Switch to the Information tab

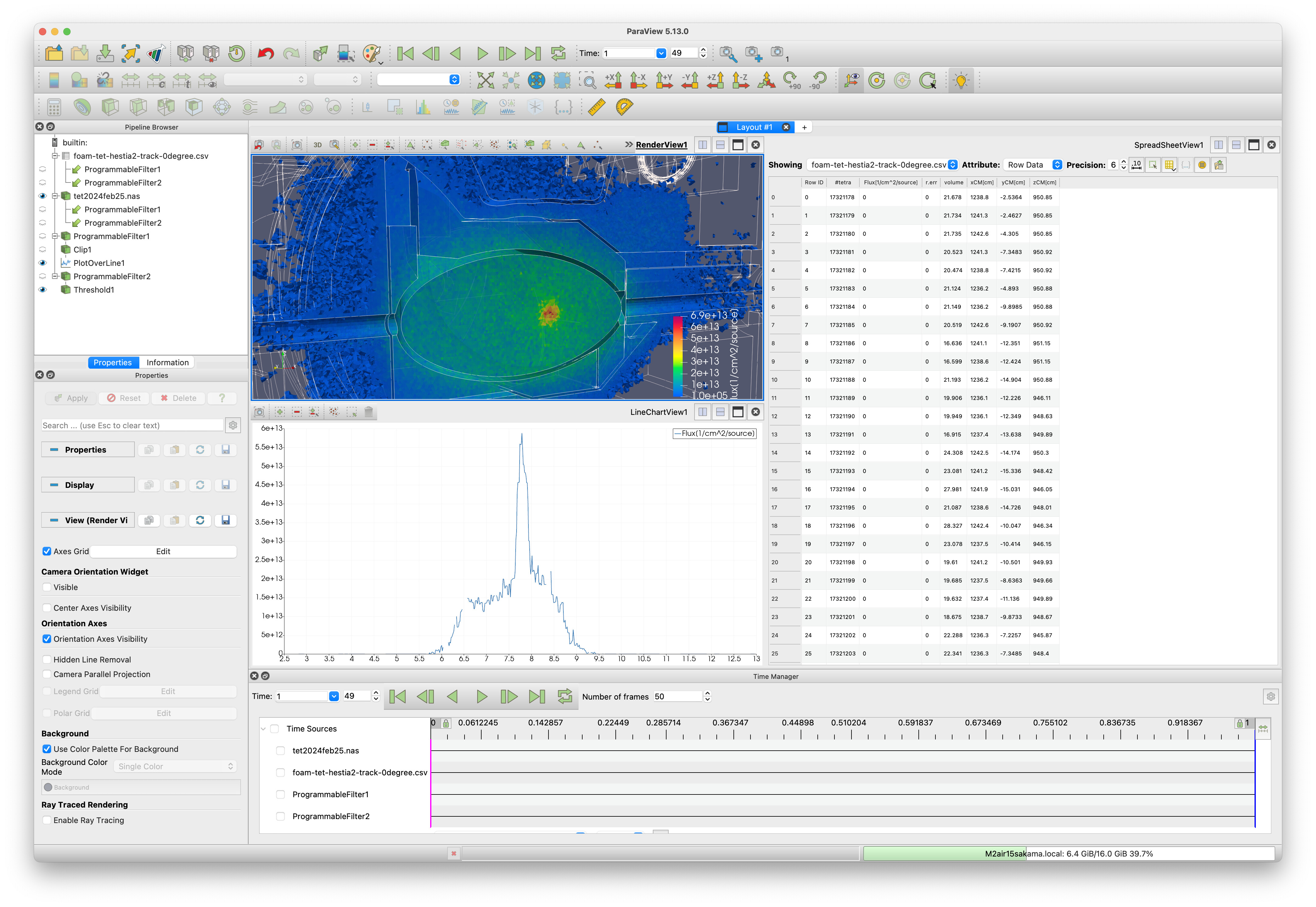pyautogui.click(x=167, y=363)
